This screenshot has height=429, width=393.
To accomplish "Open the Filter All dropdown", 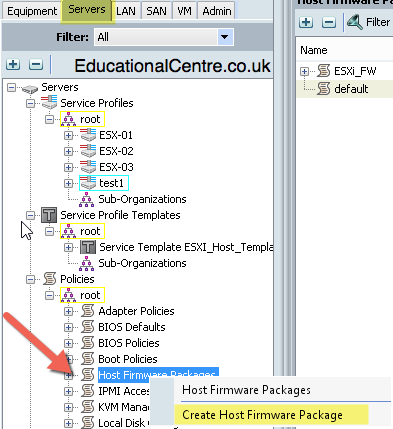I will (x=225, y=37).
